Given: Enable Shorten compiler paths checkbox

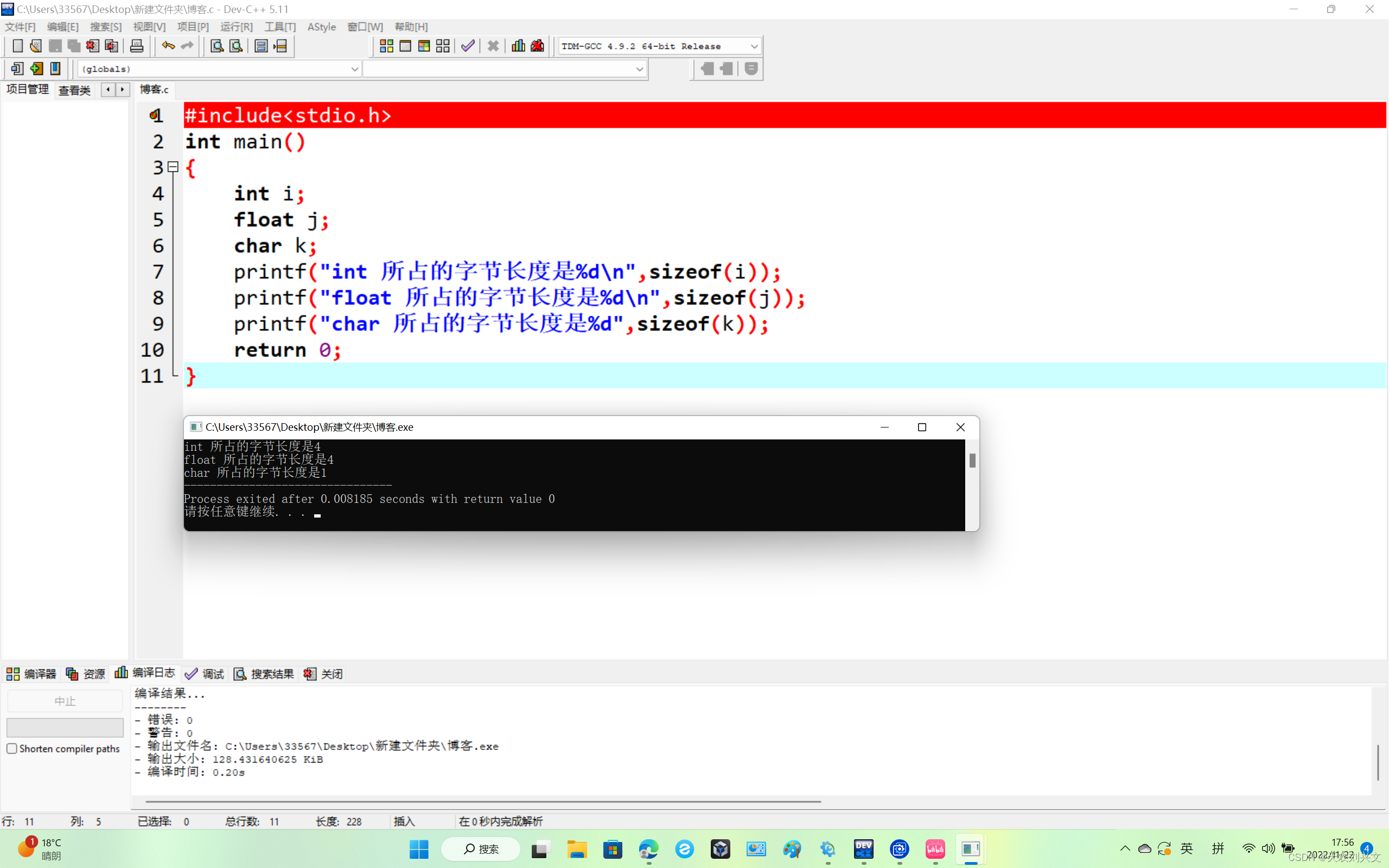Looking at the screenshot, I should pyautogui.click(x=12, y=749).
